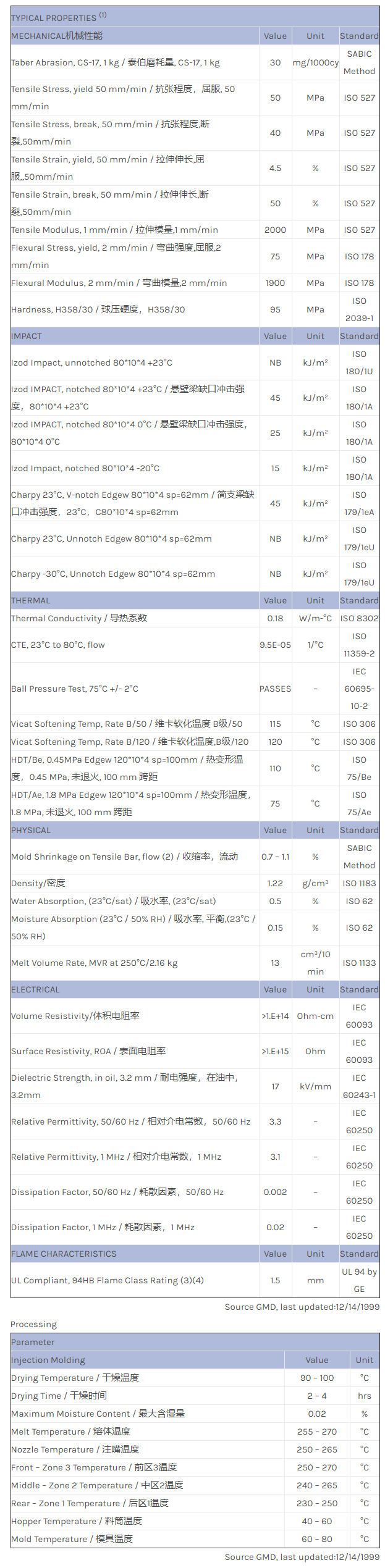Select the MECHANICAL section header
The width and height of the screenshot is (385, 1568).
(x=57, y=36)
